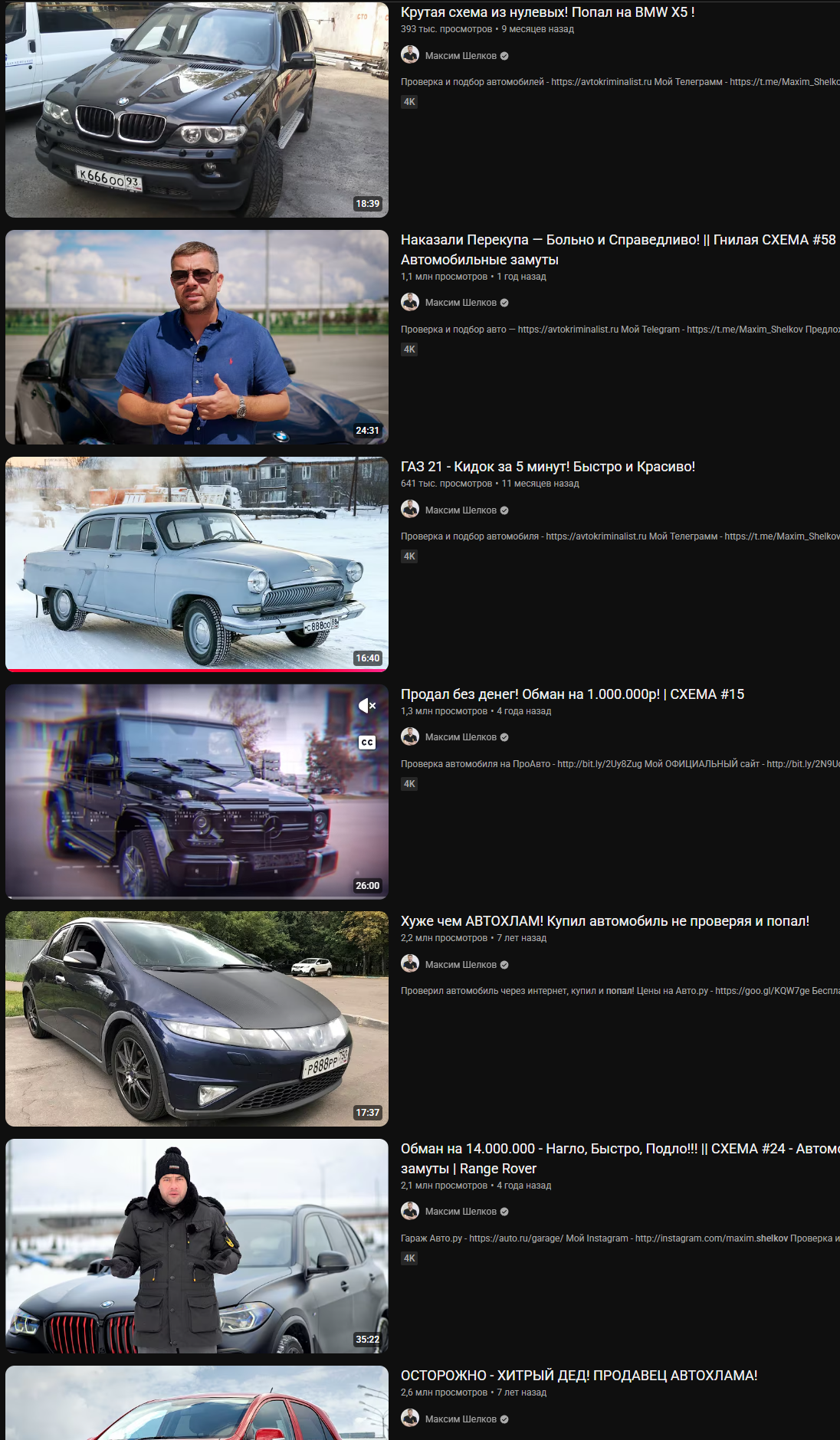Open 'Продал без денег! Обман на 1.000.000р' video

point(572,694)
